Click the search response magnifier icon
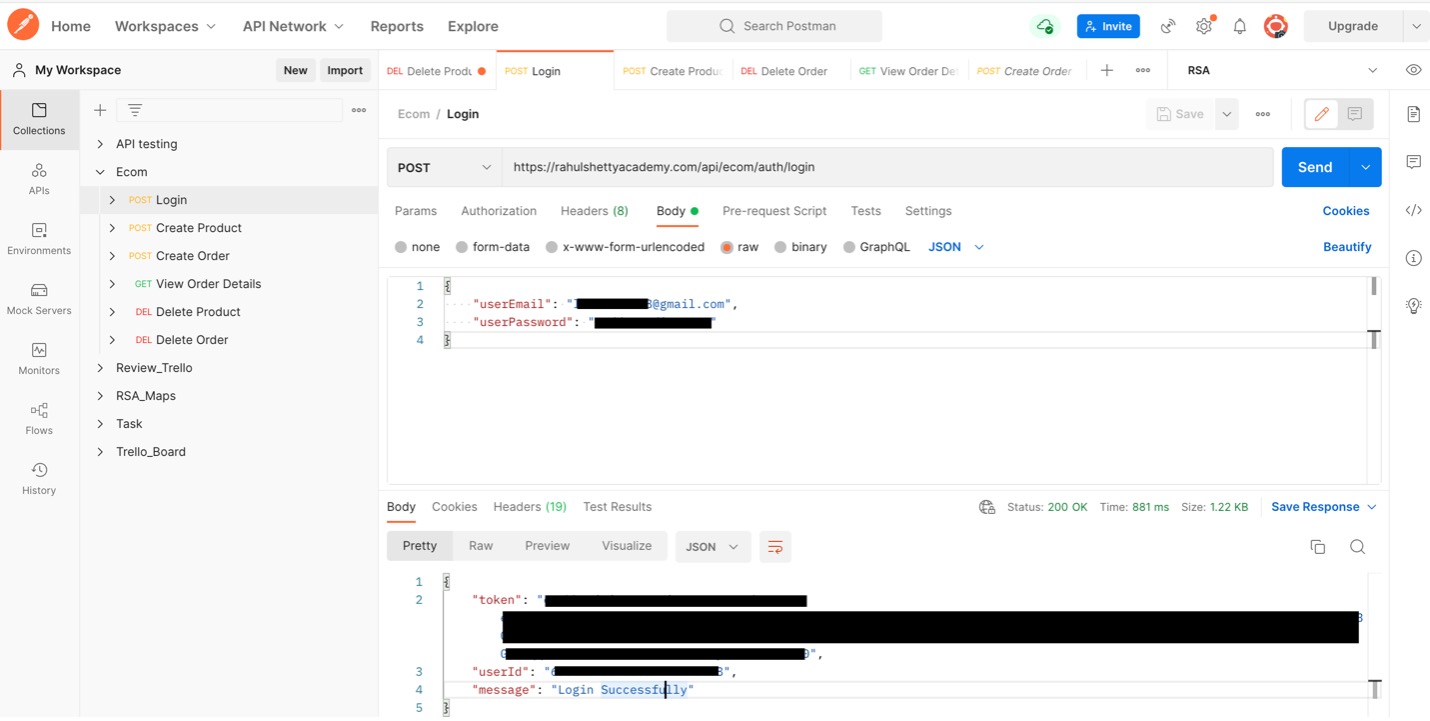Image resolution: width=1430 pixels, height=721 pixels. [x=1357, y=547]
